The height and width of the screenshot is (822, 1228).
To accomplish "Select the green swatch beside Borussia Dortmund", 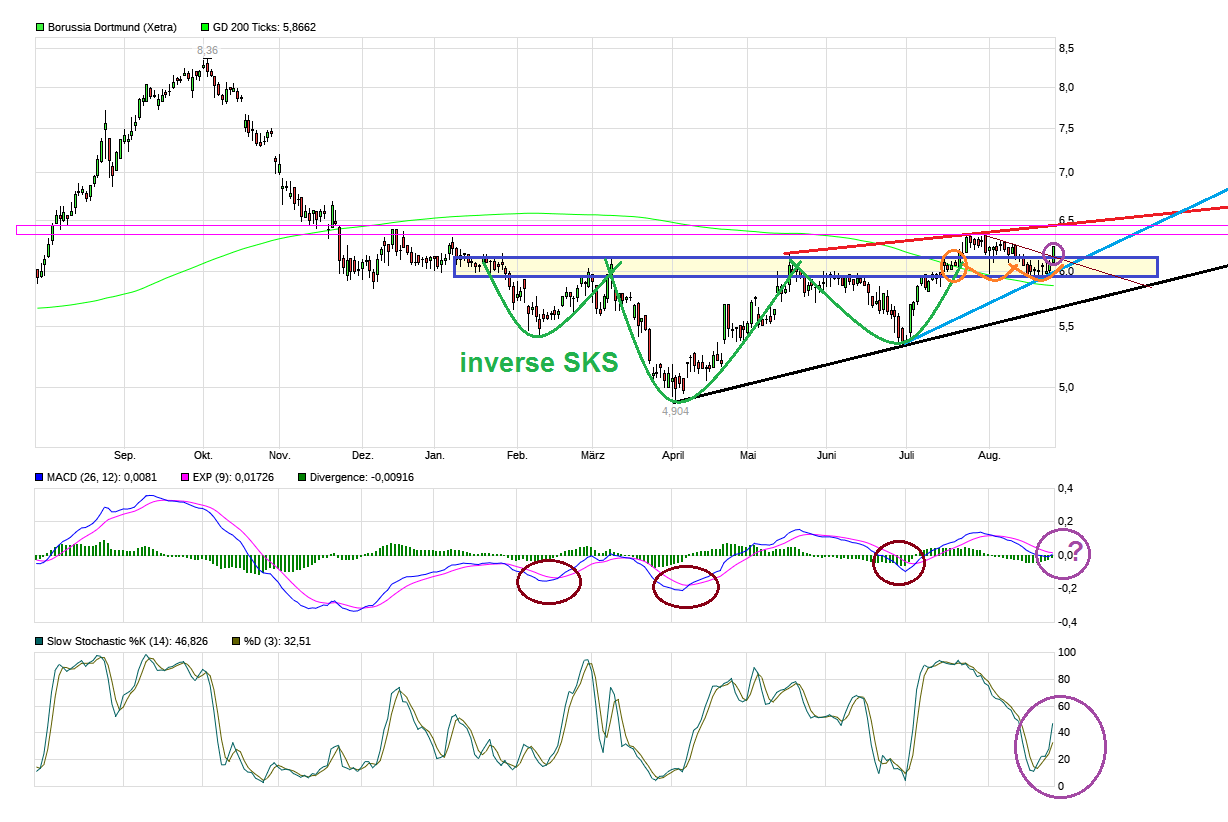I will pyautogui.click(x=40, y=28).
